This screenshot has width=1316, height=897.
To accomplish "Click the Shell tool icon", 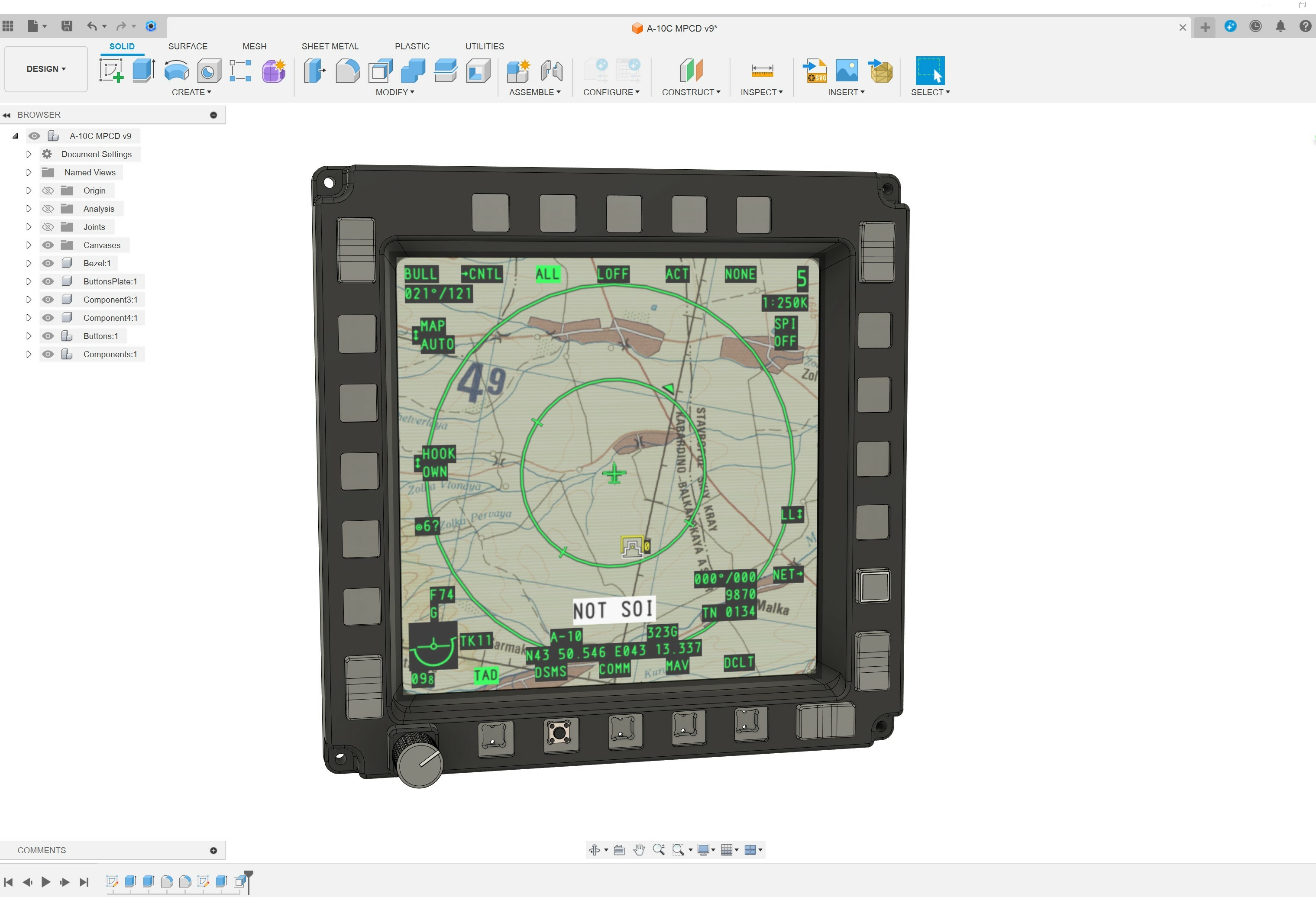I will [381, 71].
